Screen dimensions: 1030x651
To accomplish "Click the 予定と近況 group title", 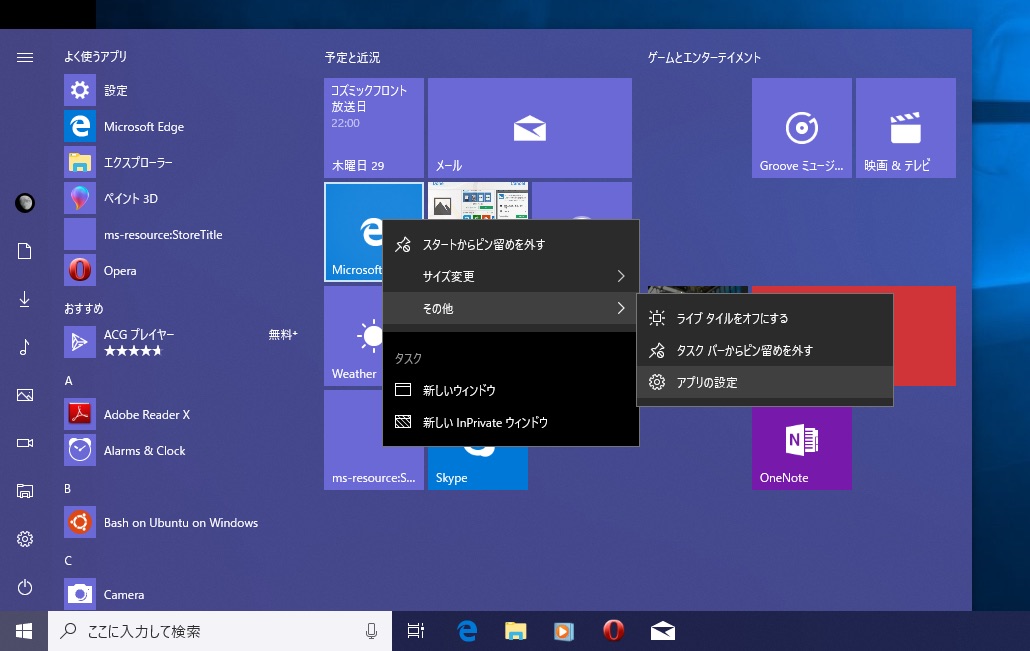I will click(352, 57).
